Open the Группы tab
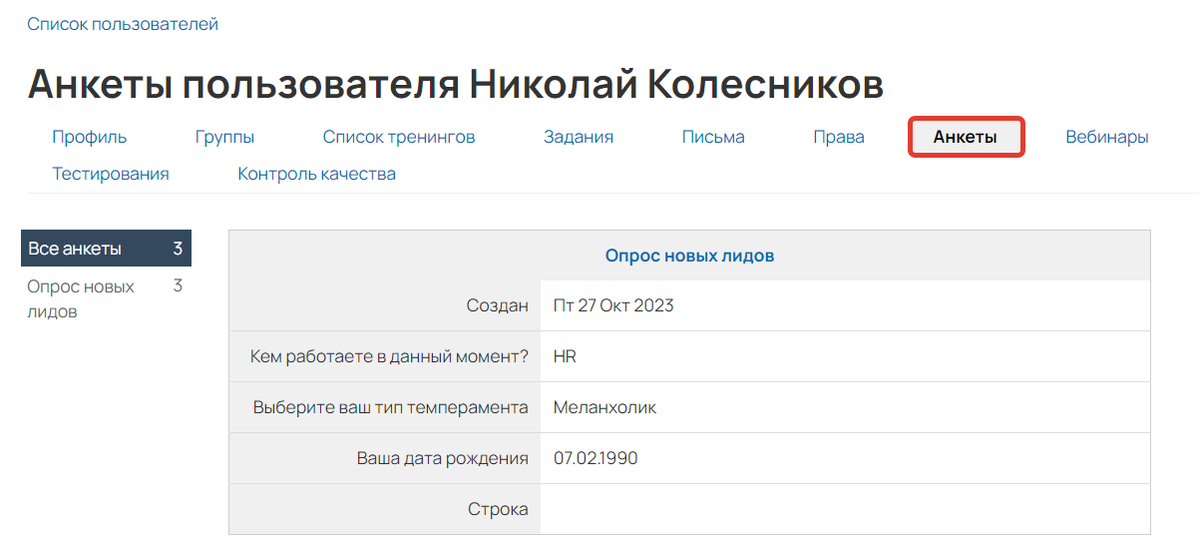Screen dimensions: 1200x546 (225, 137)
